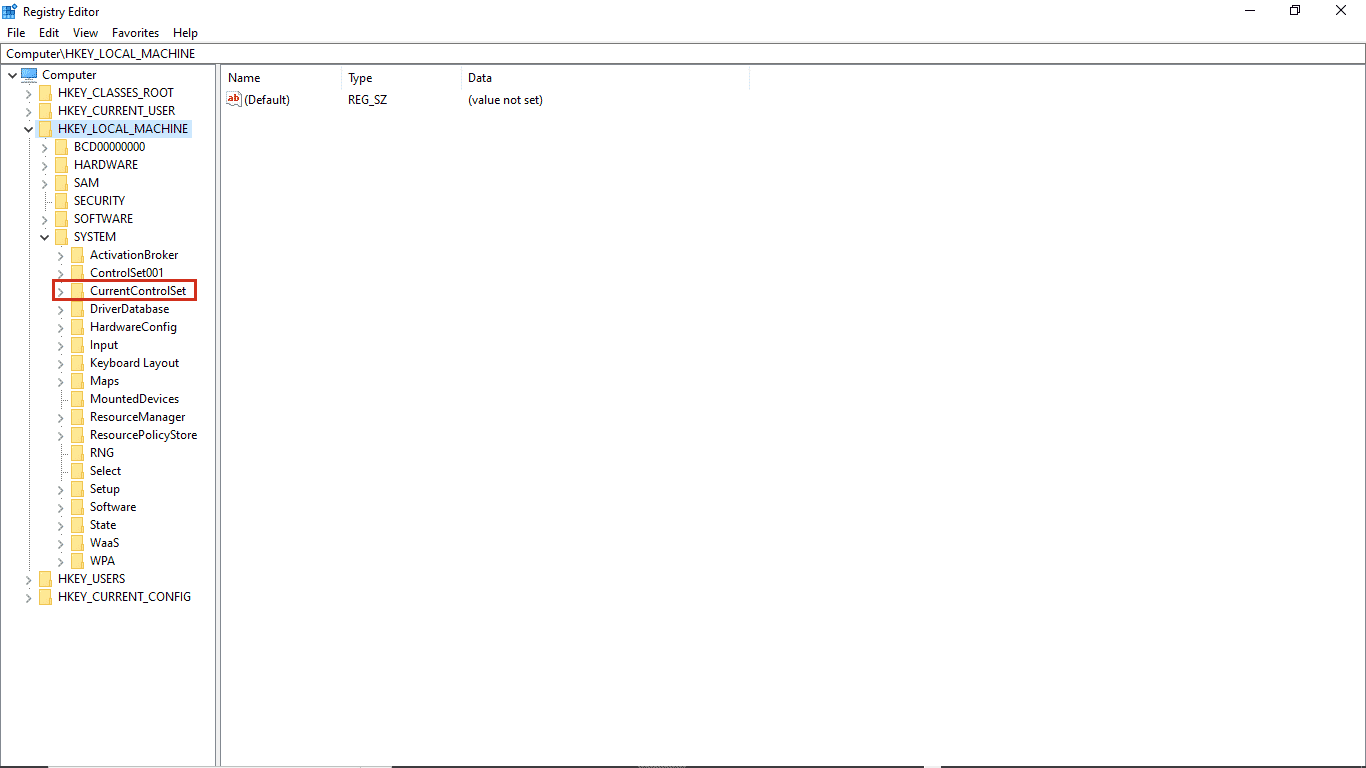This screenshot has width=1366, height=768.
Task: Click the ResourceManager folder icon
Action: 77,417
